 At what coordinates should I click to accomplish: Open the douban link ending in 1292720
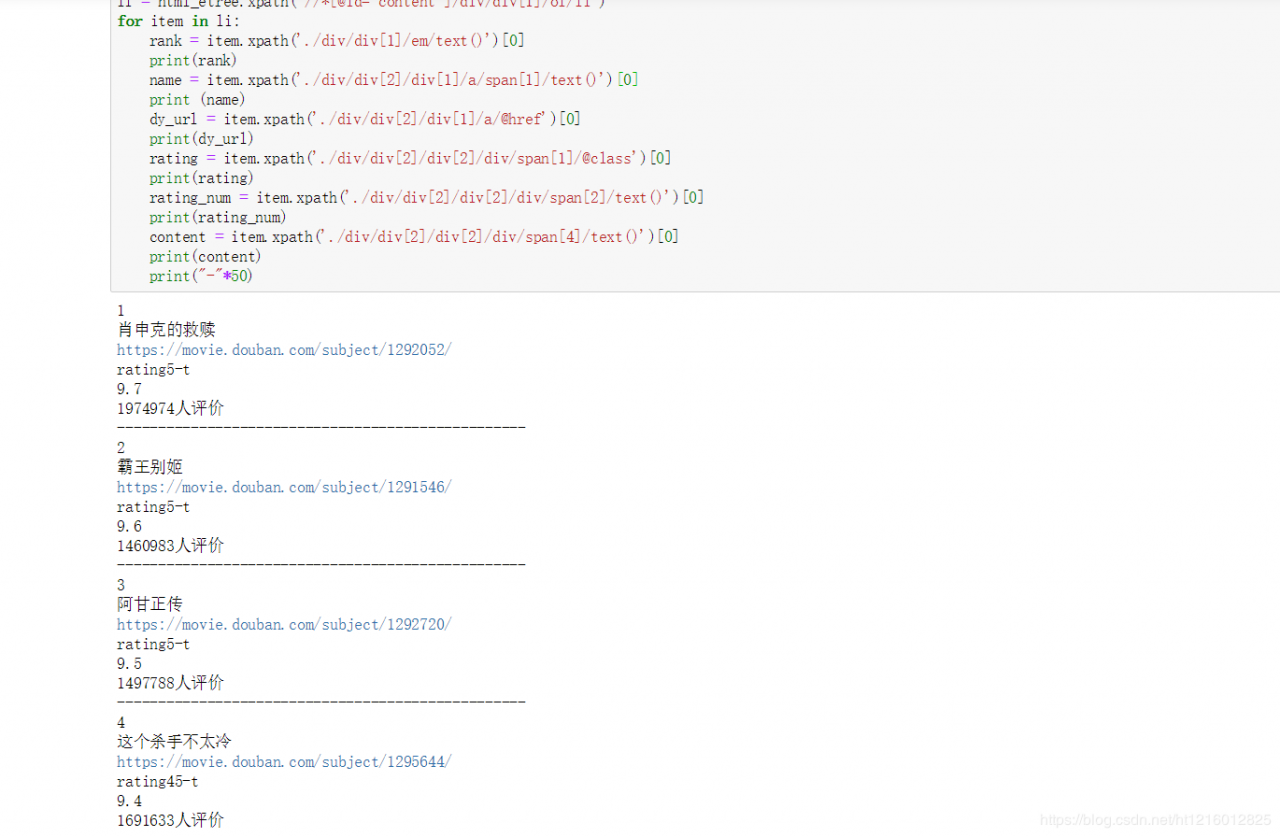point(284,624)
